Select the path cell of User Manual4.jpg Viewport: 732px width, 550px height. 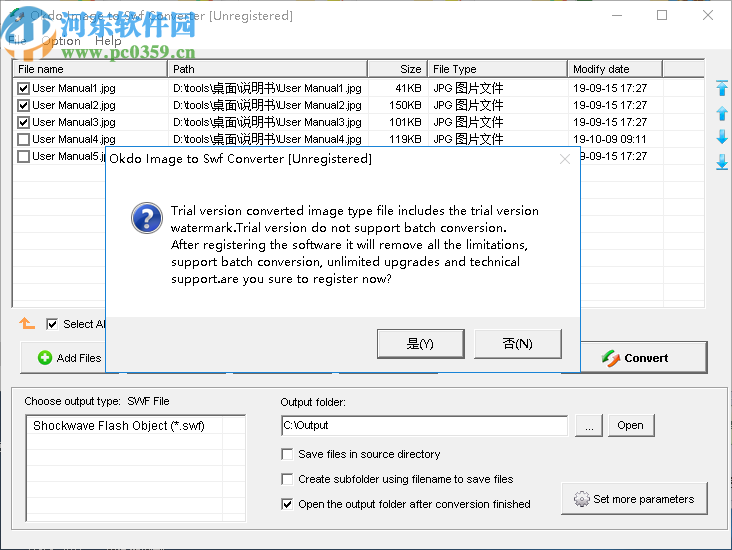pyautogui.click(x=267, y=139)
